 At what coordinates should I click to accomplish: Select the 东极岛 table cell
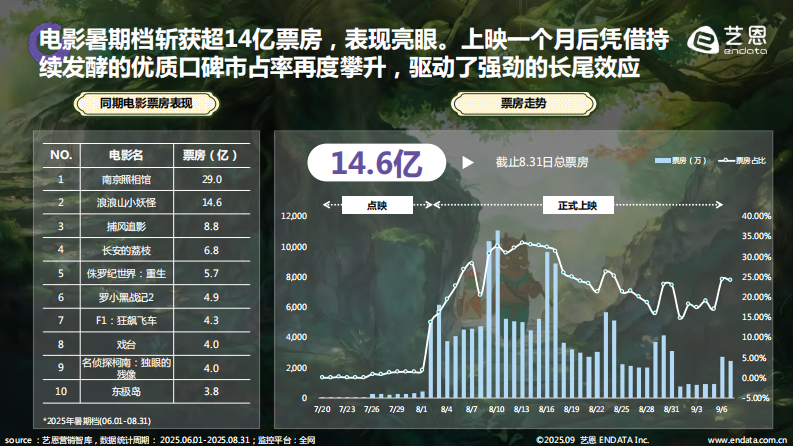point(126,391)
